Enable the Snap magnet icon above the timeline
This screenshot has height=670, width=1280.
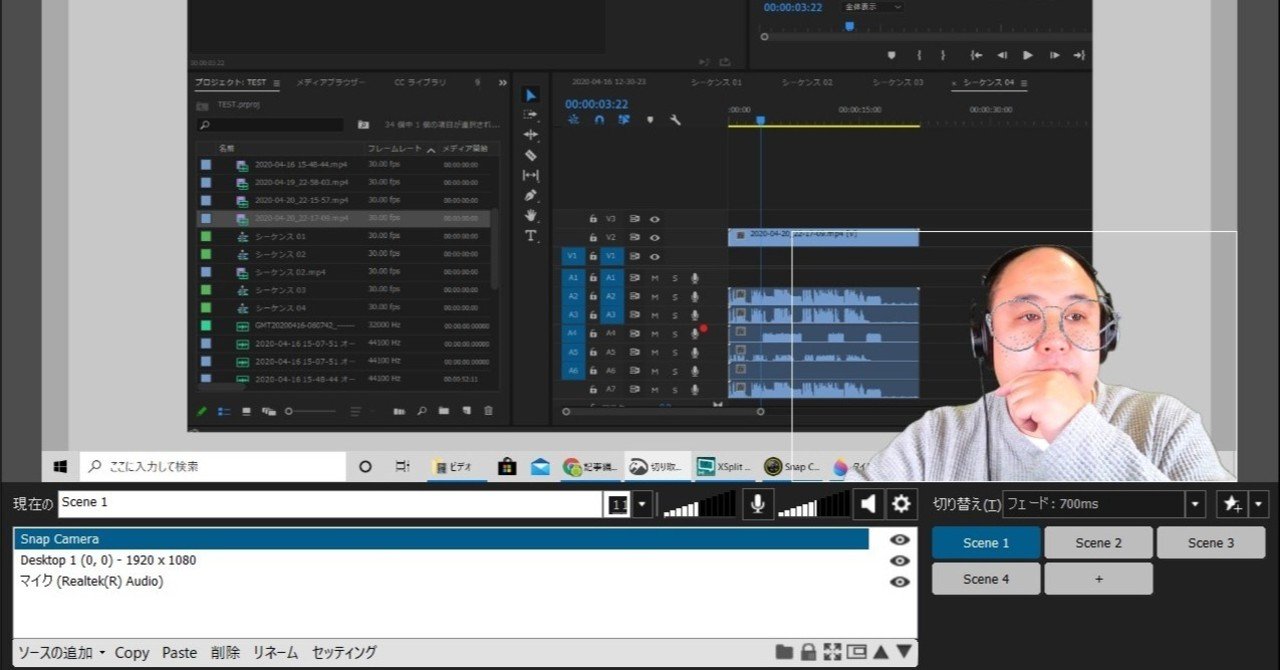(x=597, y=120)
